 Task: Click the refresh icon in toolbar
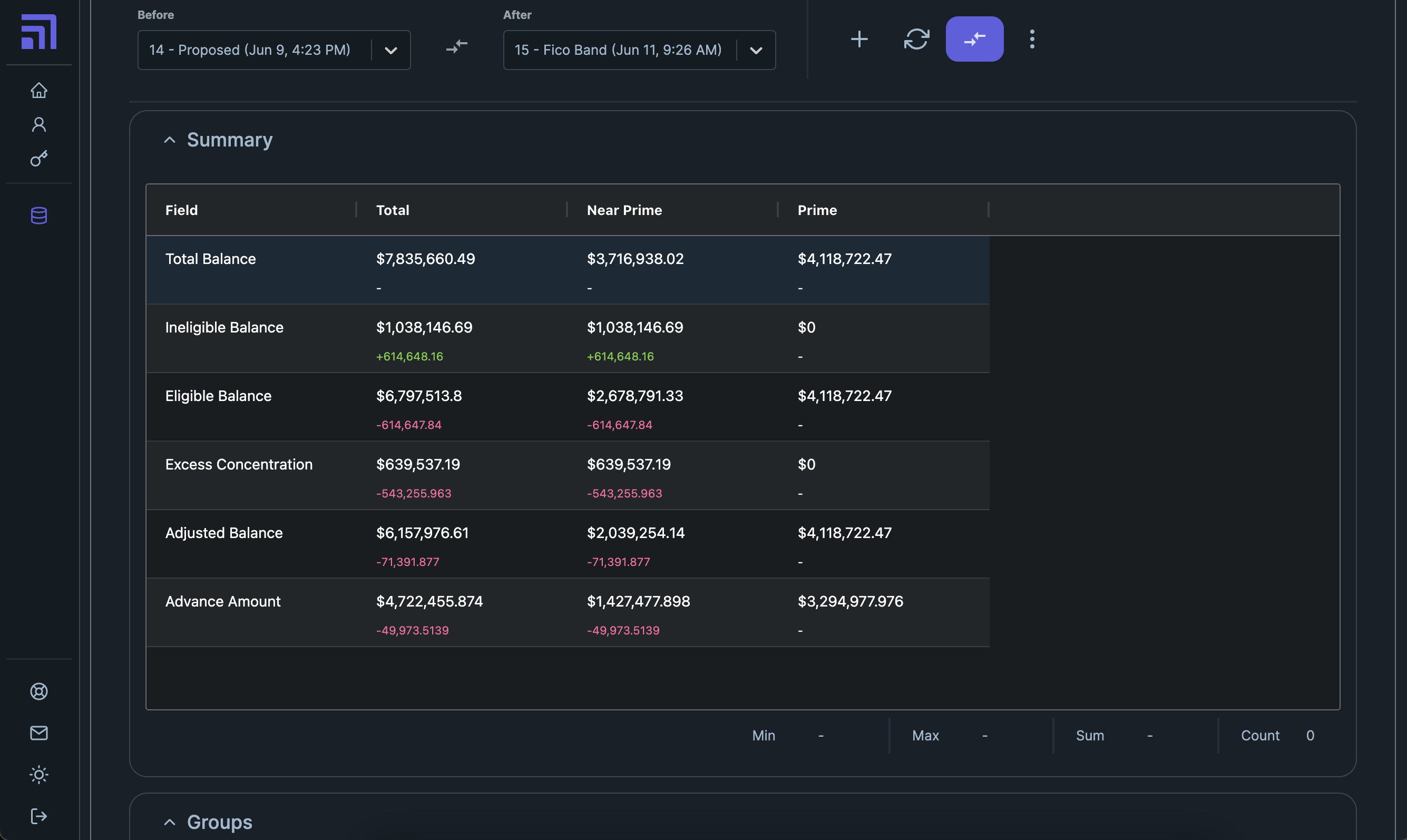coord(916,39)
